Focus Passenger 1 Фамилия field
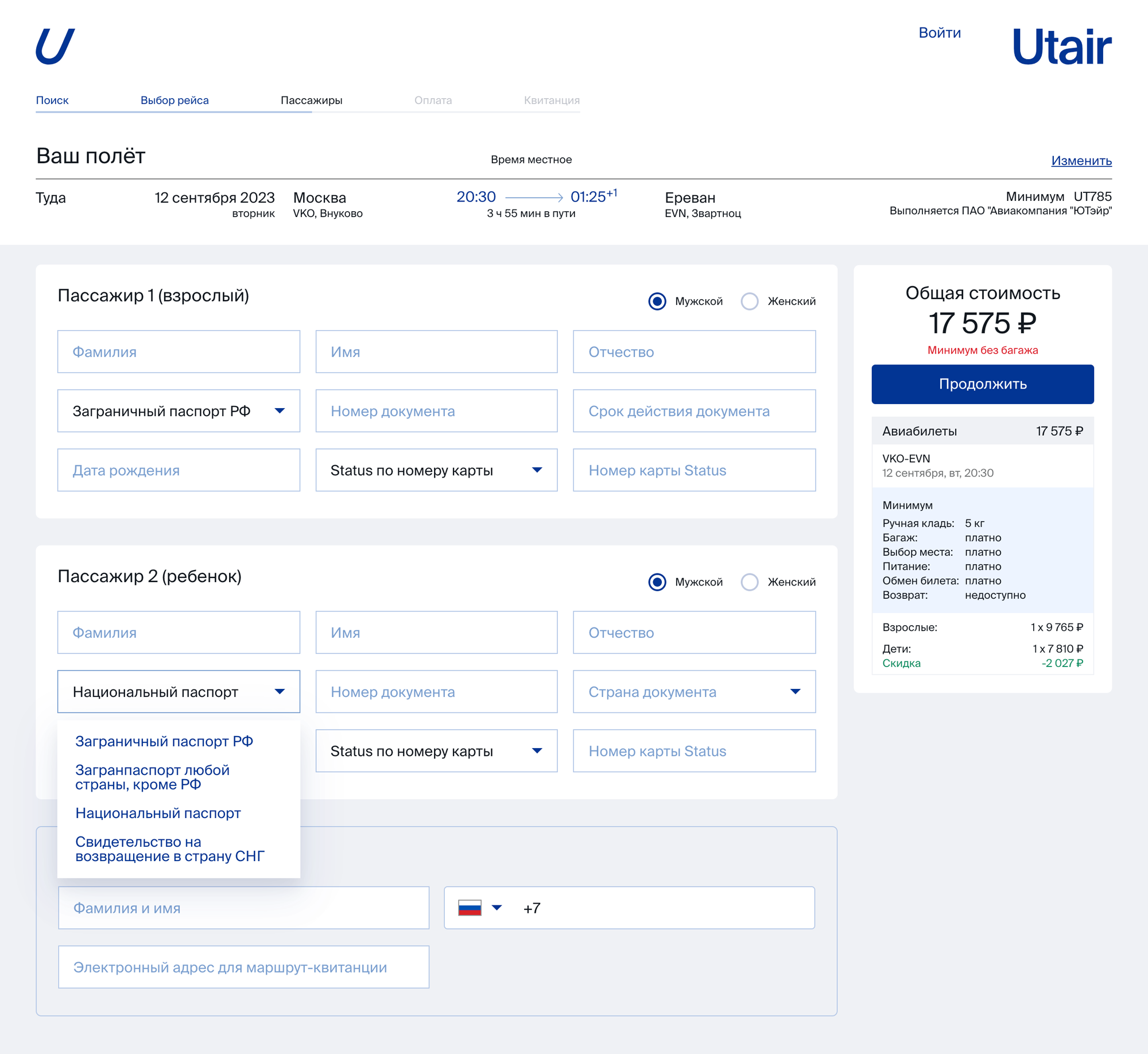This screenshot has width=1148, height=1054. pos(179,352)
